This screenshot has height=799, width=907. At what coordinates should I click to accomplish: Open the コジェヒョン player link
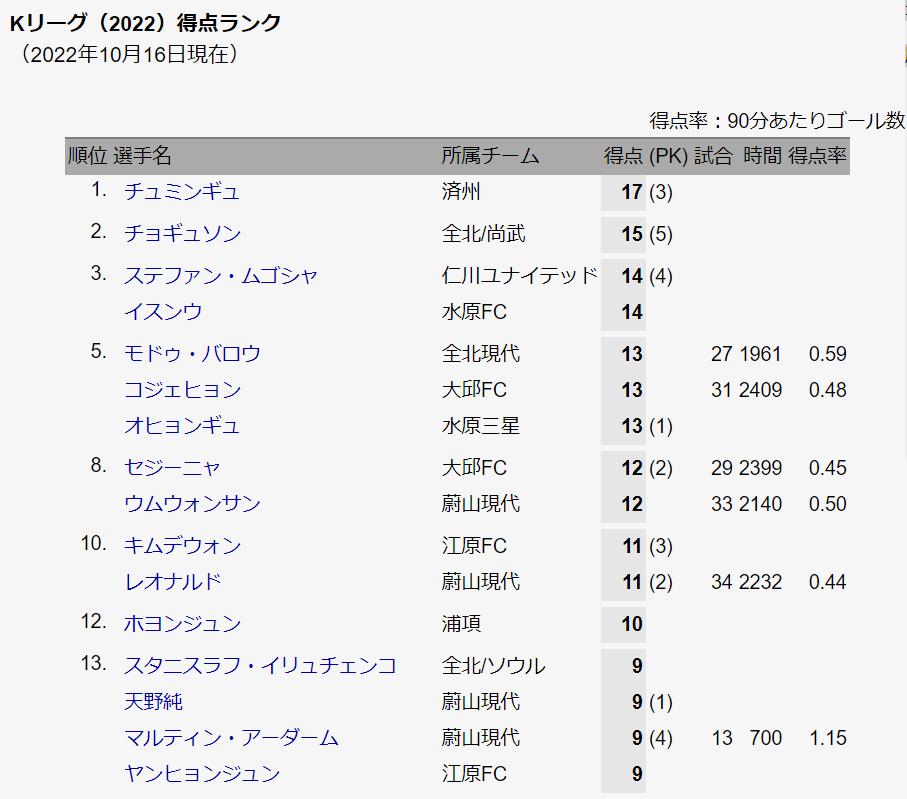click(x=182, y=390)
